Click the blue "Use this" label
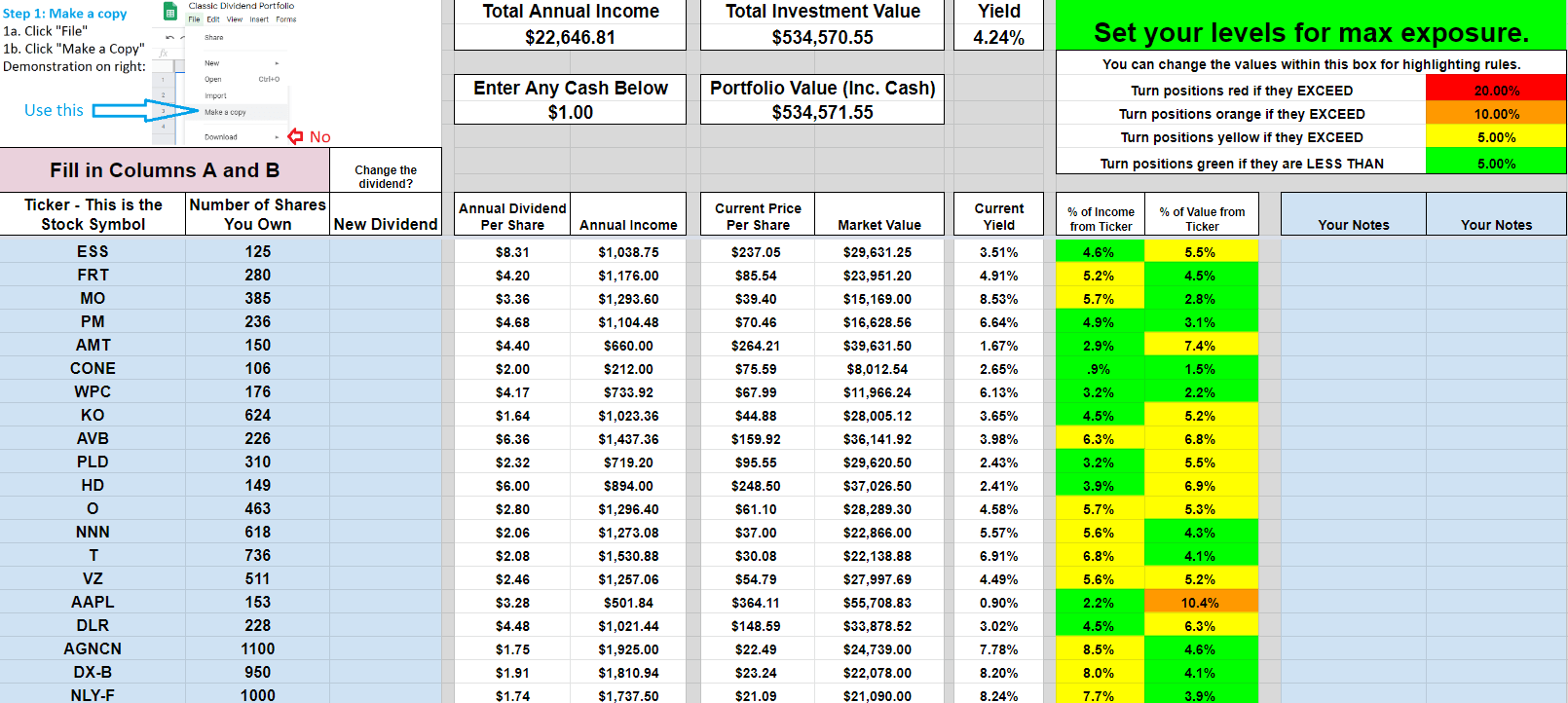Viewport: 1568px width, 703px height. coord(54,110)
